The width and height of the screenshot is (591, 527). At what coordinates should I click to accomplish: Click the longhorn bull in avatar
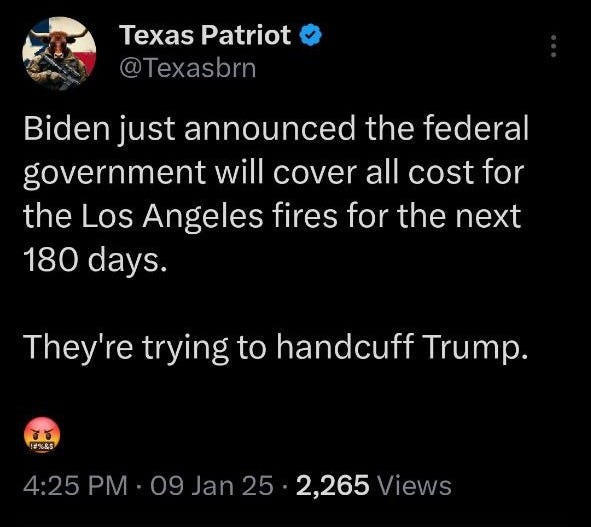click(x=57, y=41)
